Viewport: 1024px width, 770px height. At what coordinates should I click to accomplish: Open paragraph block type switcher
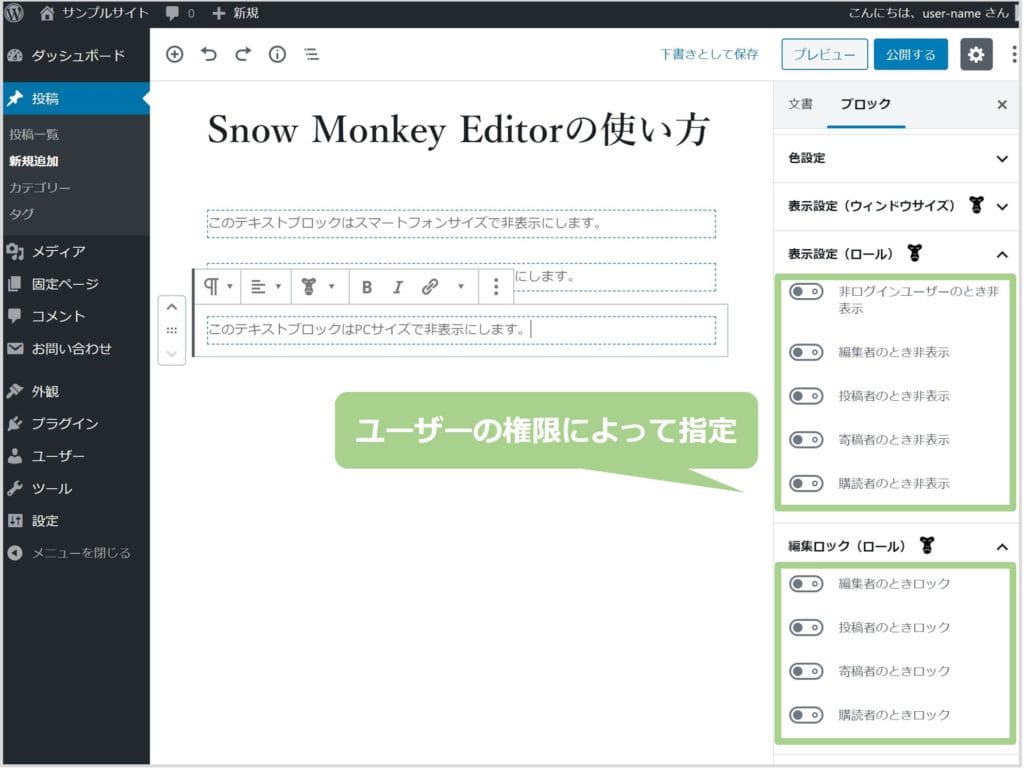[x=218, y=287]
